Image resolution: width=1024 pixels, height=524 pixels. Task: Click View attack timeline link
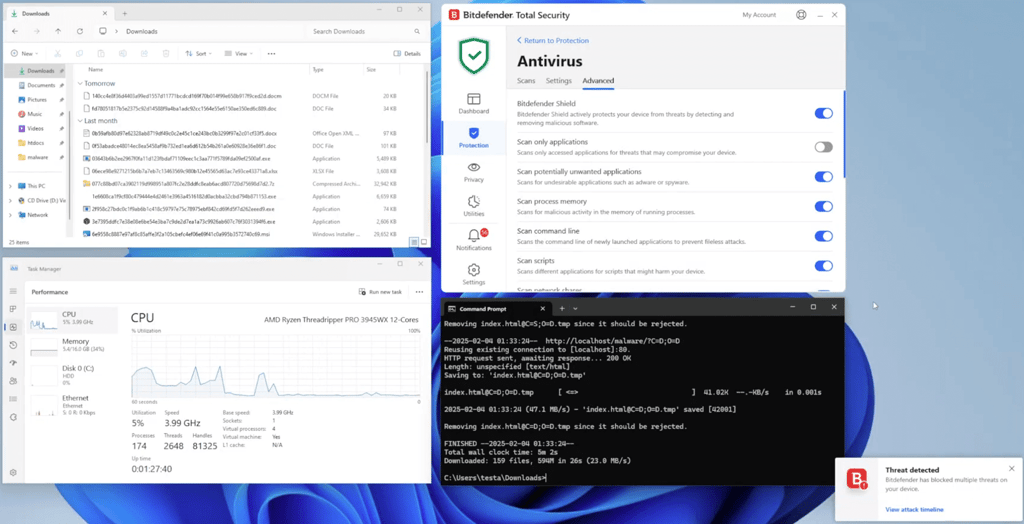pyautogui.click(x=914, y=509)
